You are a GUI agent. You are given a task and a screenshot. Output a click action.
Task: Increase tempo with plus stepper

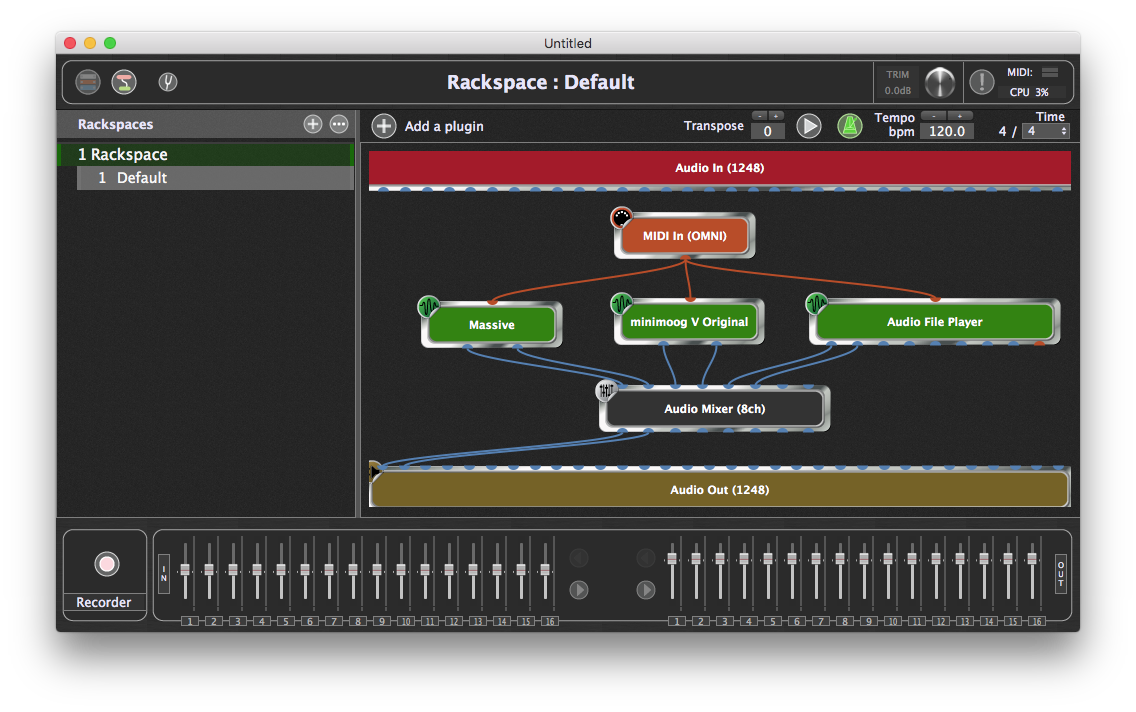(959, 116)
